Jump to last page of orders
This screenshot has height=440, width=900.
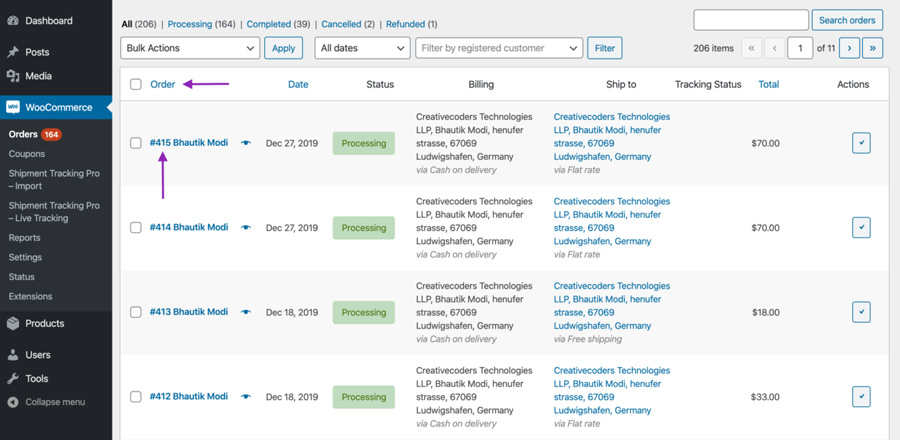tap(872, 48)
